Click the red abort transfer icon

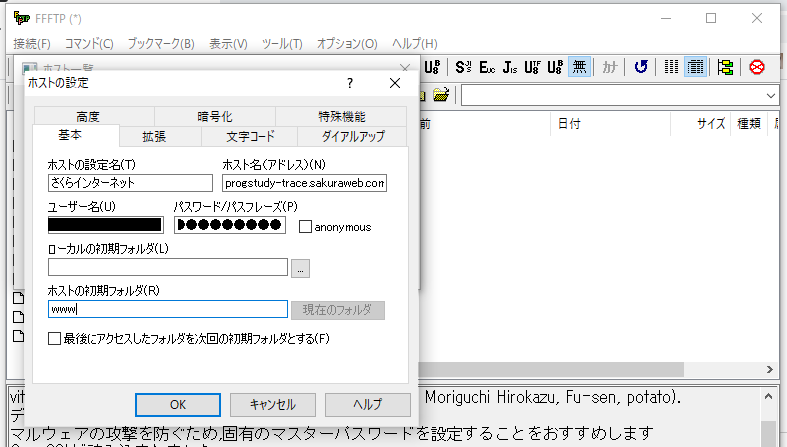click(756, 67)
